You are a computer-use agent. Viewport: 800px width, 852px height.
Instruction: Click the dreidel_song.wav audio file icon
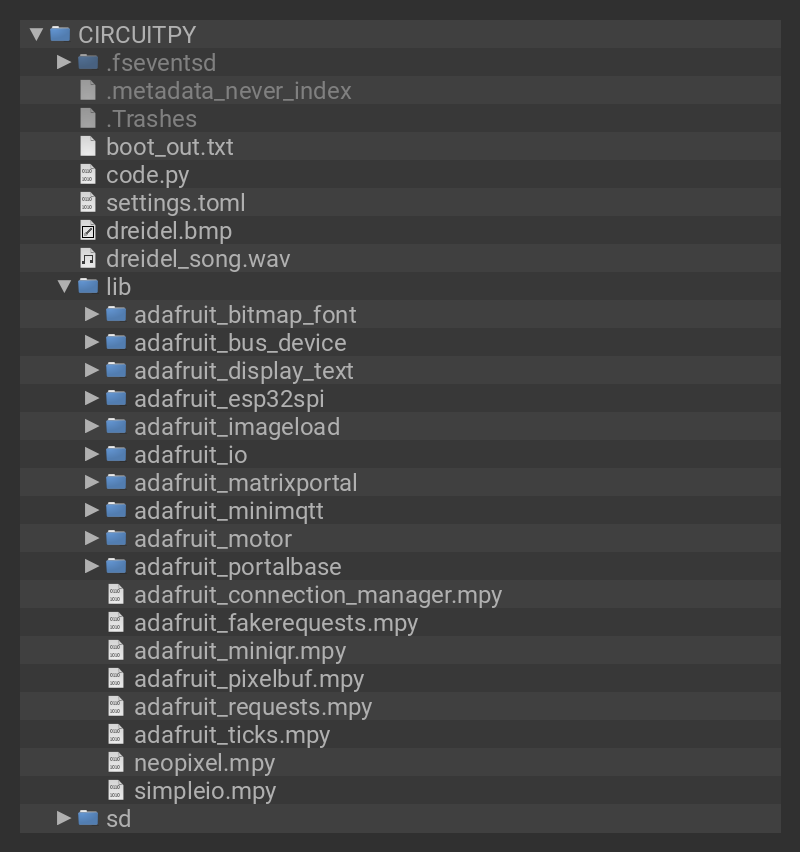click(x=88, y=259)
